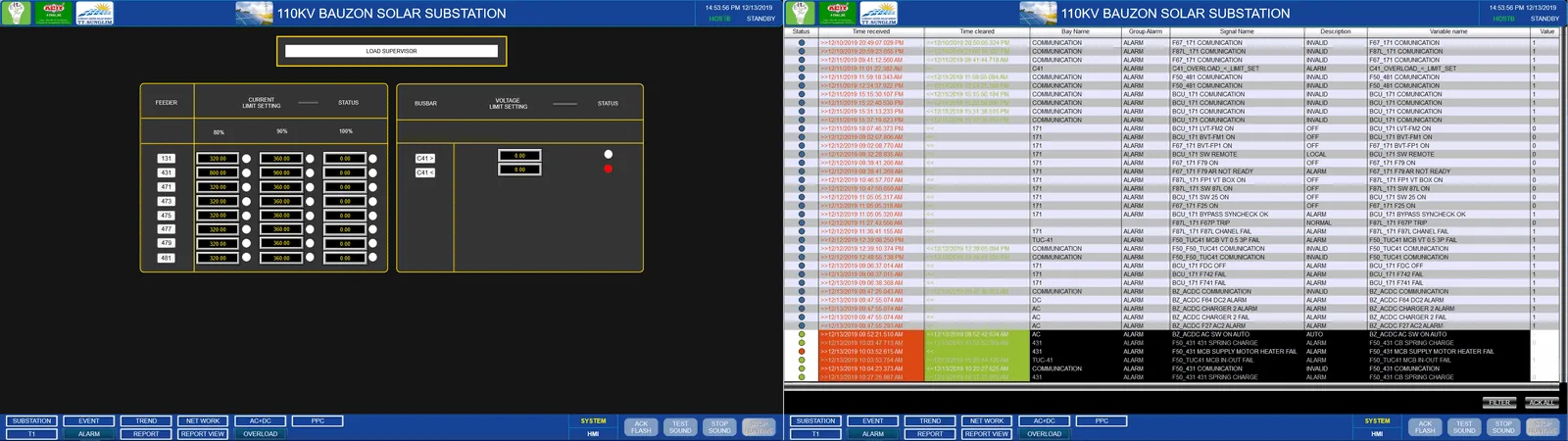The image size is (1568, 441).
Task: Click the ACIT logo on right screen
Action: coord(837,13)
